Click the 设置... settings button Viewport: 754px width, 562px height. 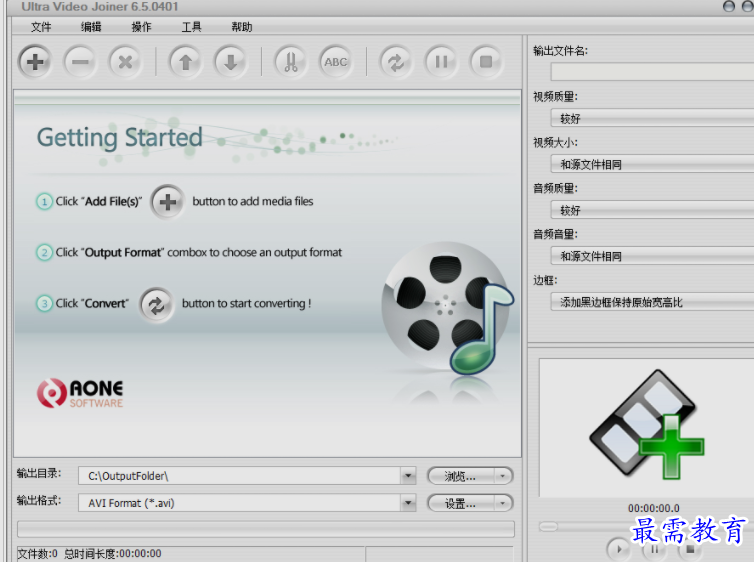point(461,503)
